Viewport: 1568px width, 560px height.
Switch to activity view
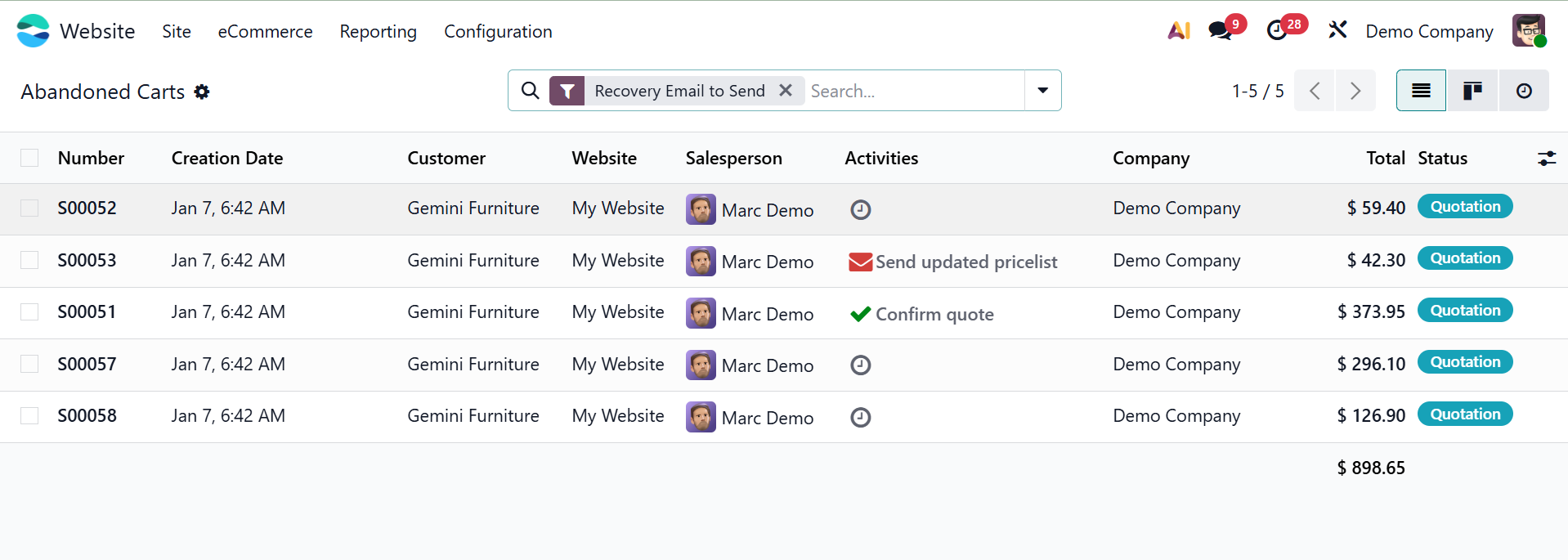click(1524, 91)
